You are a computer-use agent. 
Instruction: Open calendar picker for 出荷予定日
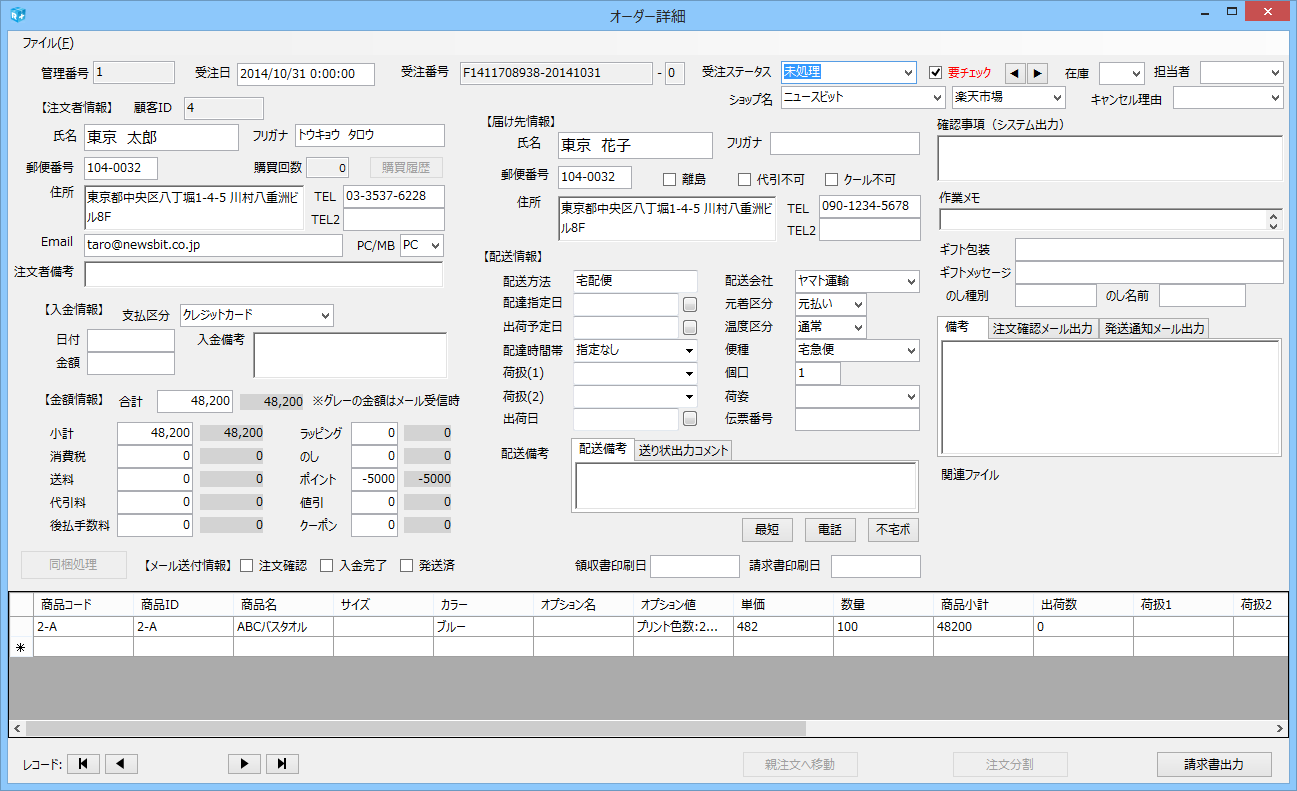click(690, 327)
